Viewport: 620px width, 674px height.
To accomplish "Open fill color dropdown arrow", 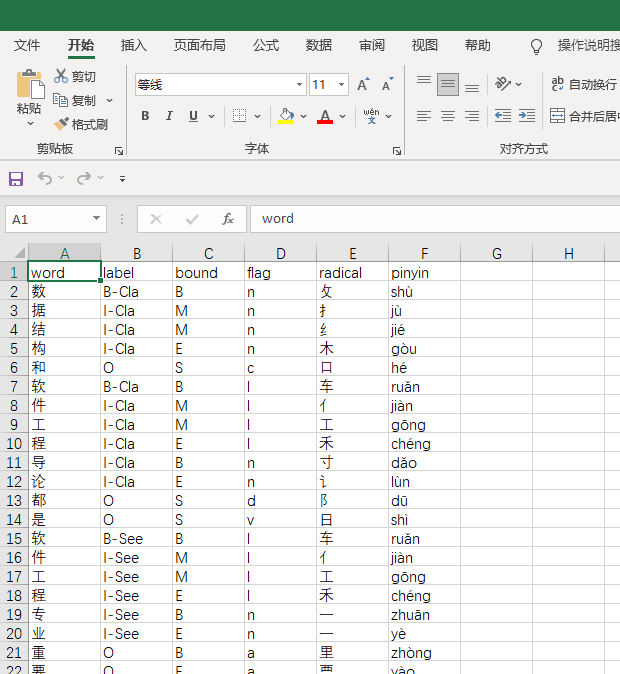I will [304, 116].
